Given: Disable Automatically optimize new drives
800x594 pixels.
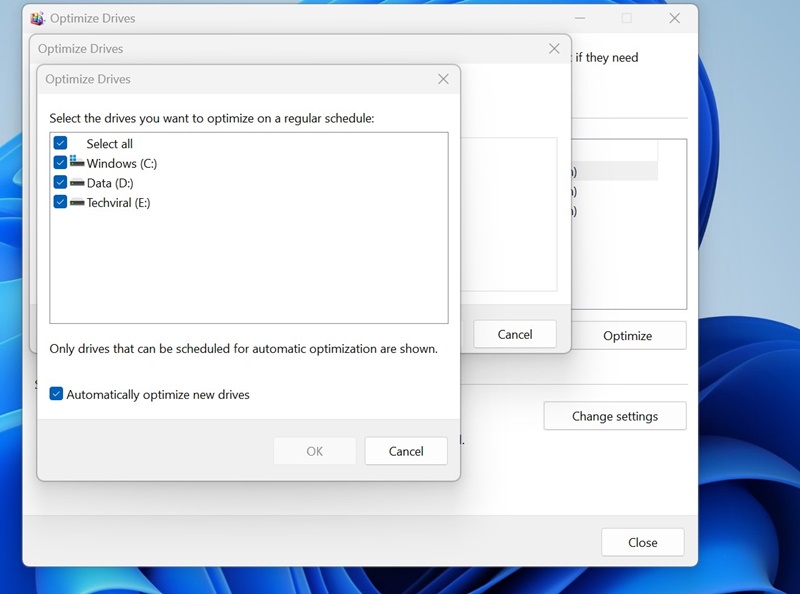Looking at the screenshot, I should point(56,394).
